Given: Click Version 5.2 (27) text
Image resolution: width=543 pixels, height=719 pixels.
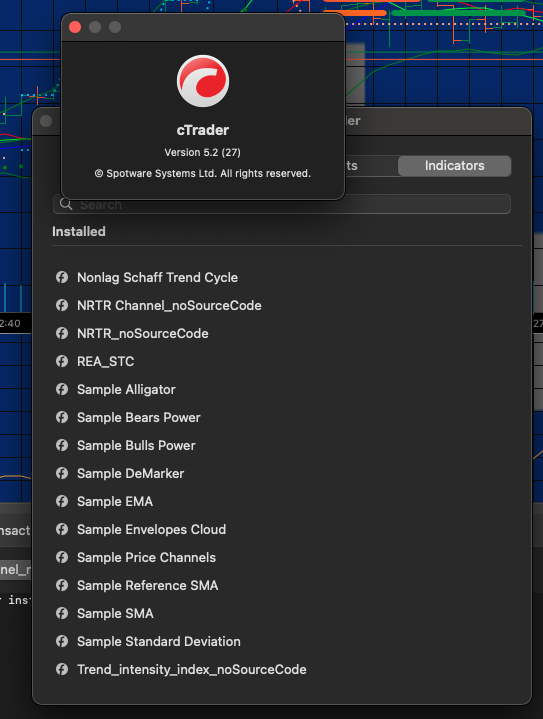Looking at the screenshot, I should pos(203,152).
